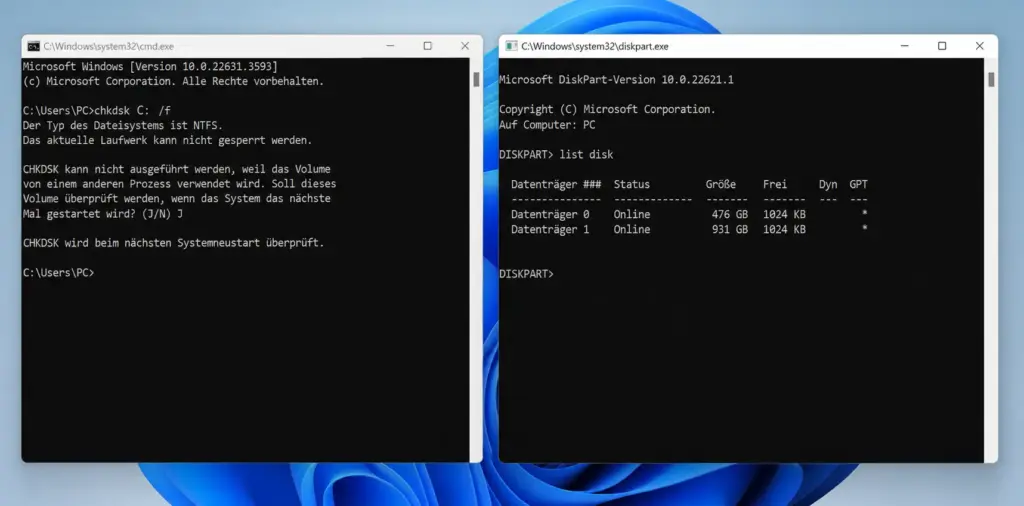Image resolution: width=1024 pixels, height=506 pixels.
Task: Maximize the diskpart.exe window
Action: (942, 46)
